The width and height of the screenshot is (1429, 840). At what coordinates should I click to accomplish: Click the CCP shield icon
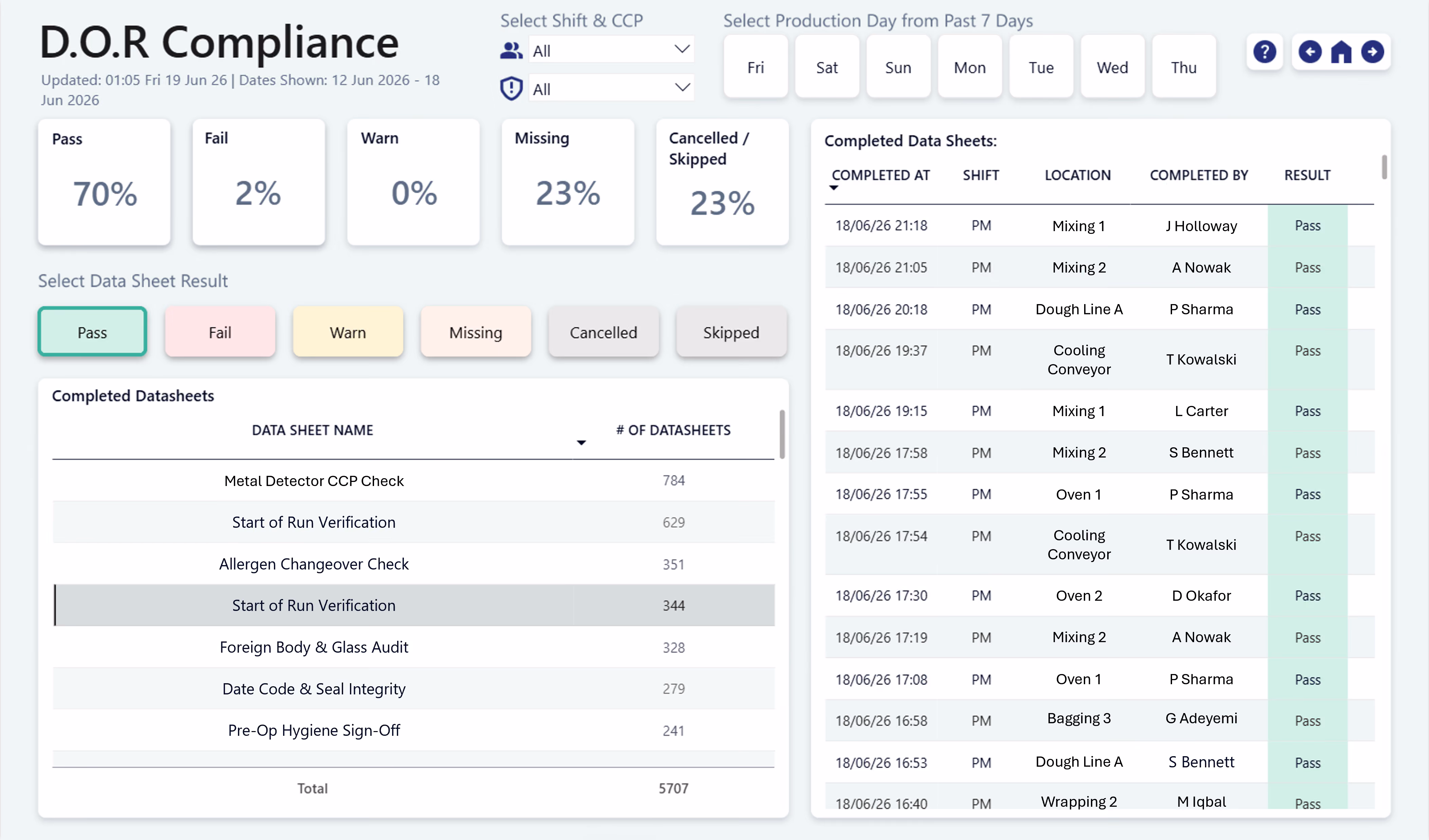click(x=511, y=89)
